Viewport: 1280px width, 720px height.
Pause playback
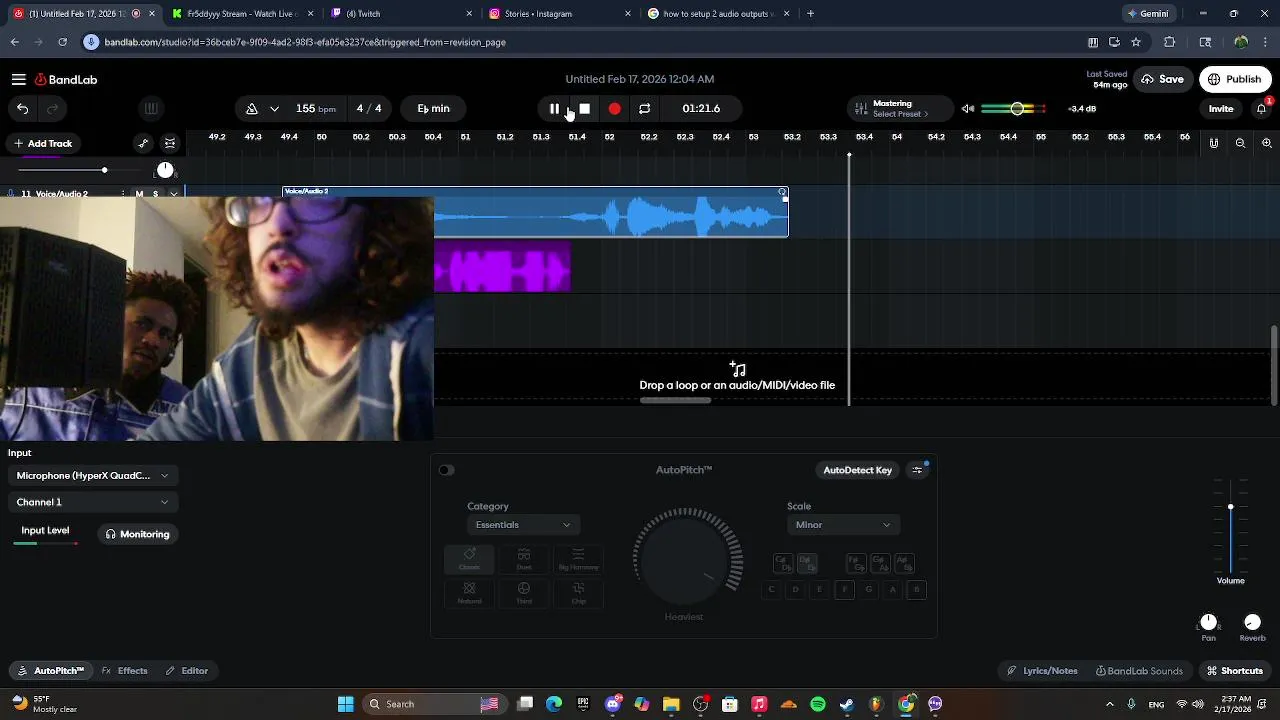tap(554, 109)
